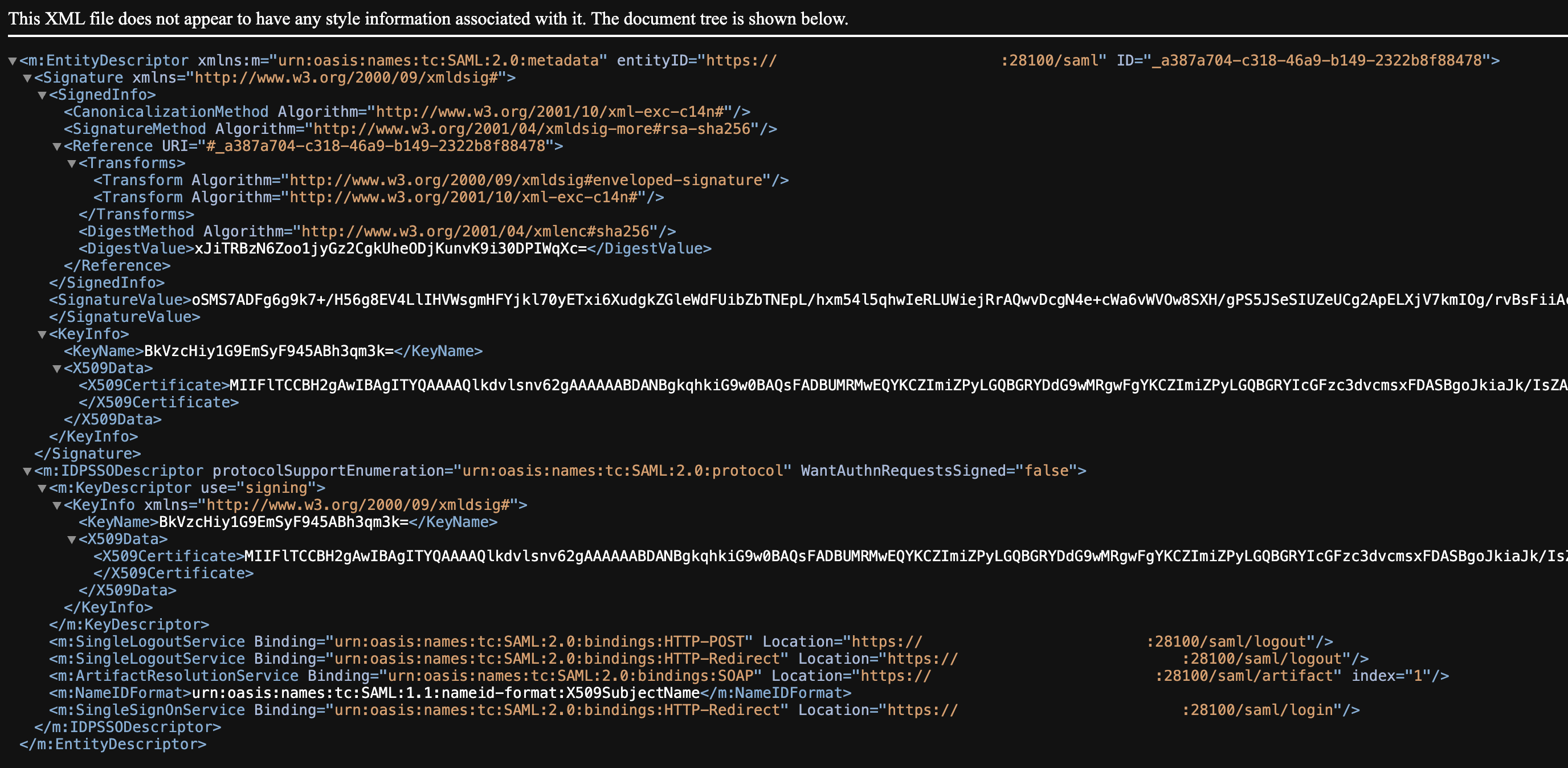Collapse the X509Data node inside KeyDescriptor

(x=72, y=539)
